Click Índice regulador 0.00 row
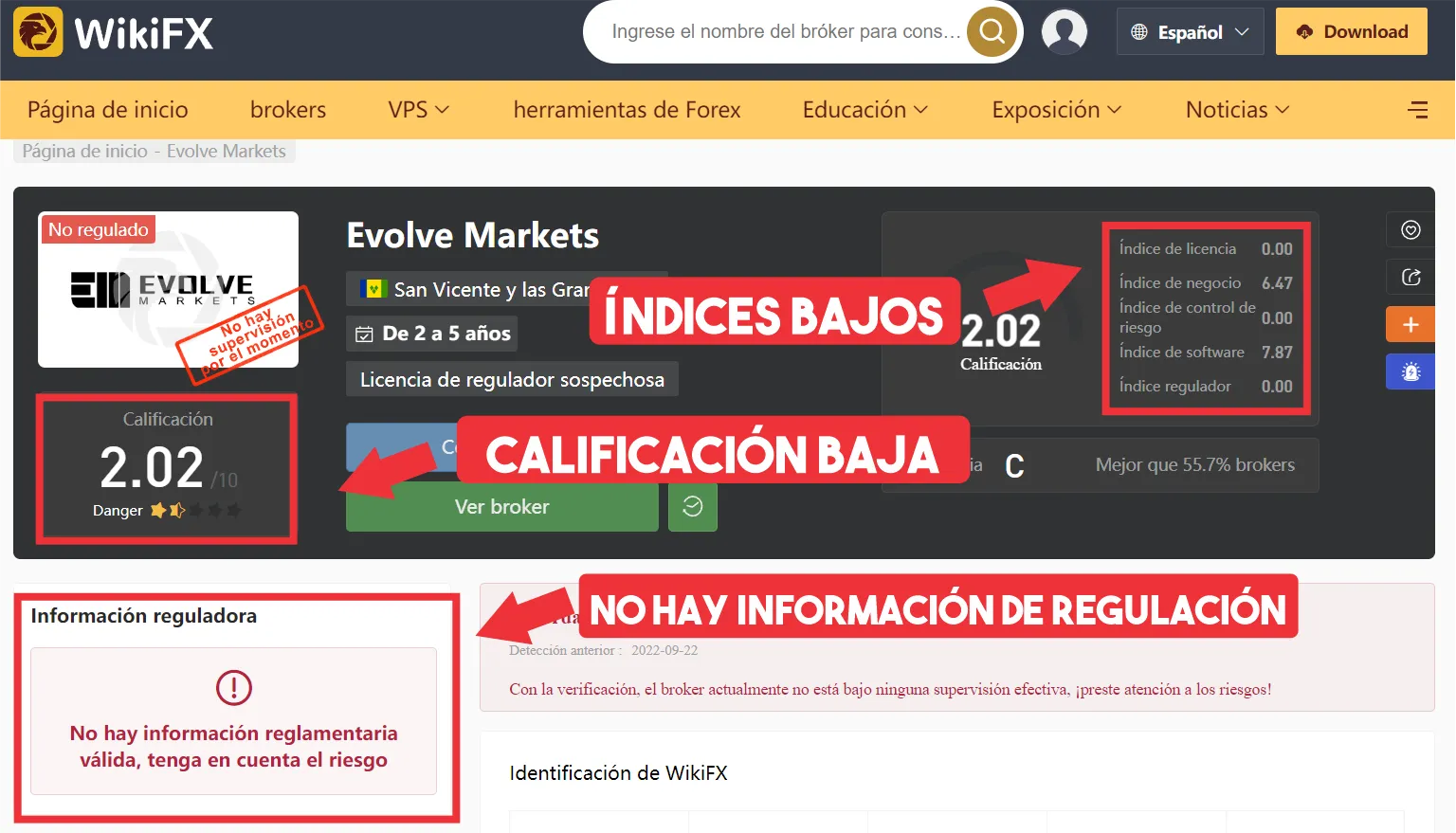1456x833 pixels. point(1206,386)
